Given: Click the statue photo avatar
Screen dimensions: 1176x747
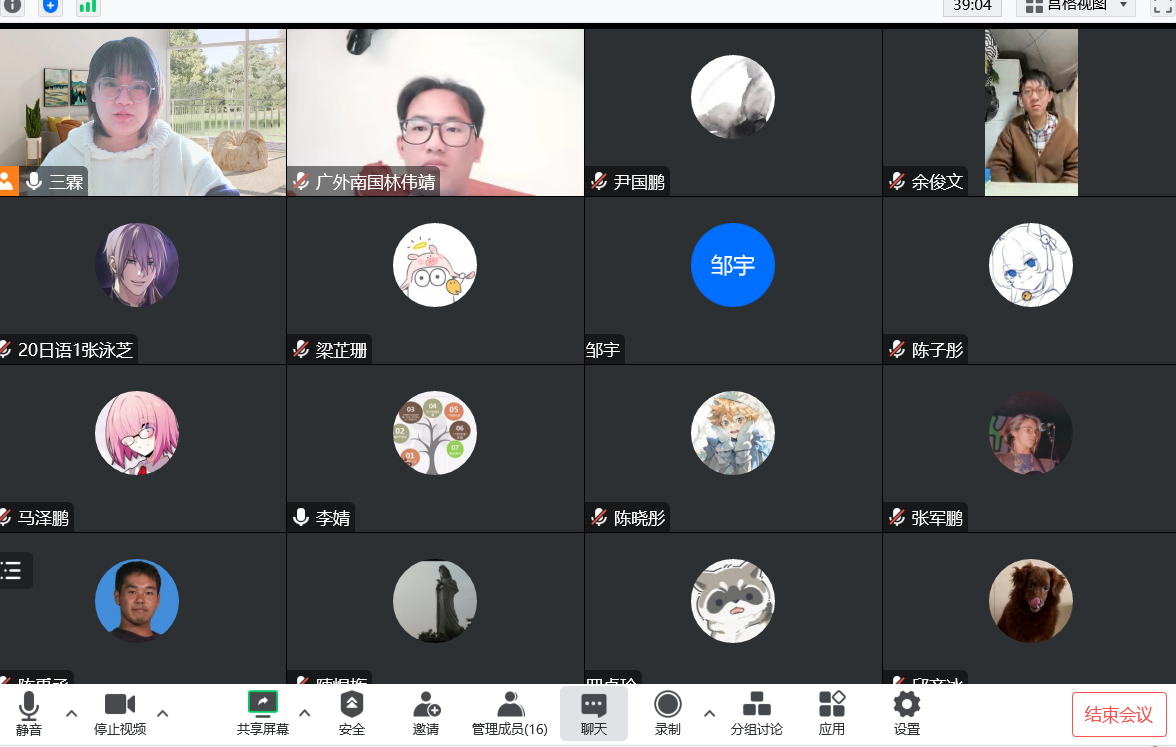Looking at the screenshot, I should [x=435, y=601].
